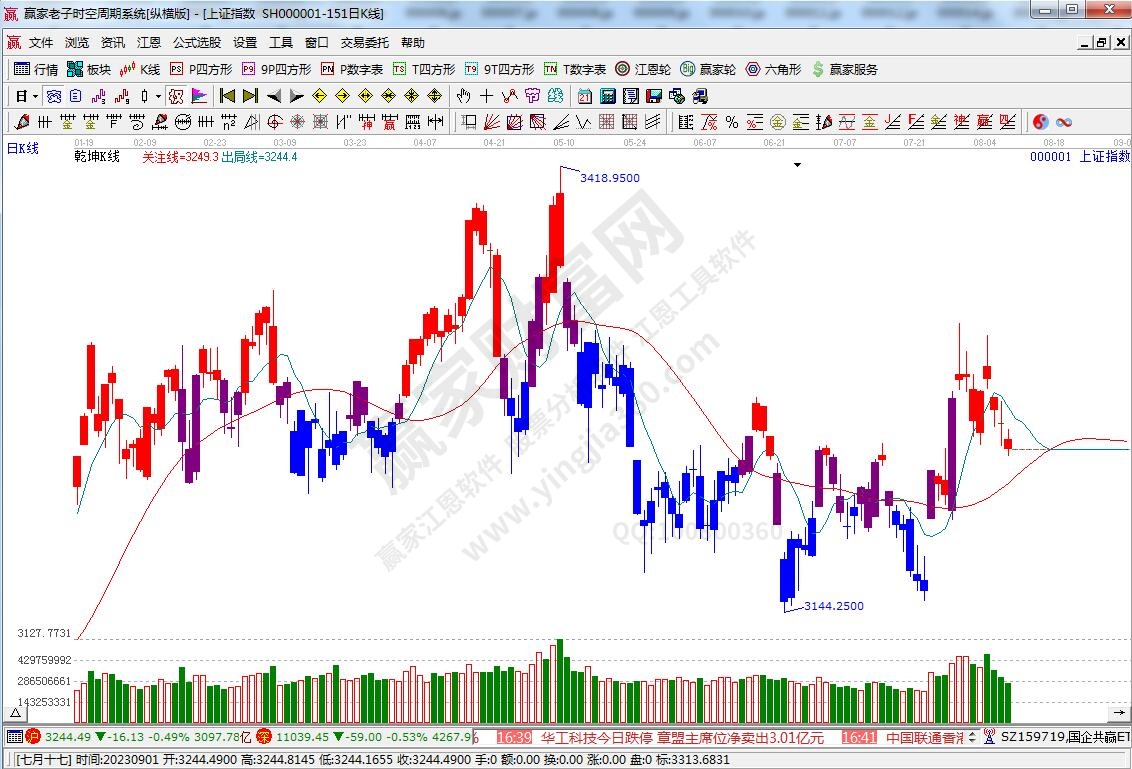Expand the 日 period dropdown arrow
This screenshot has width=1132, height=769.
click(36, 96)
